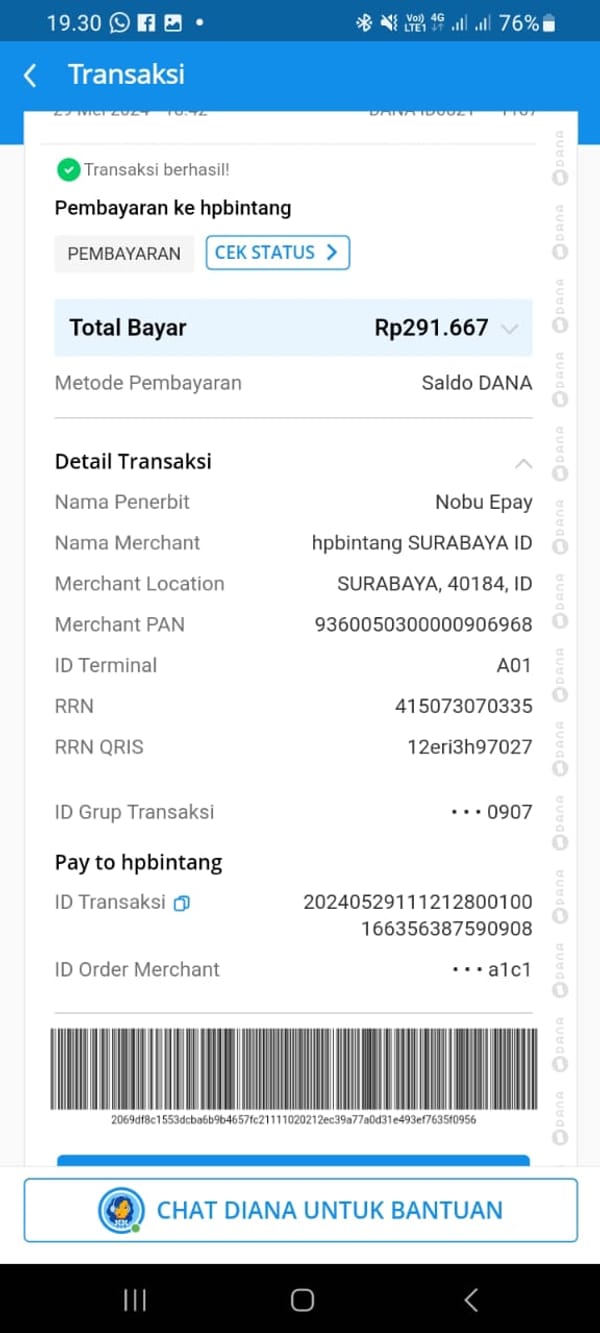Tap the Merchant PAN number
600x1333 pixels.
423,625
